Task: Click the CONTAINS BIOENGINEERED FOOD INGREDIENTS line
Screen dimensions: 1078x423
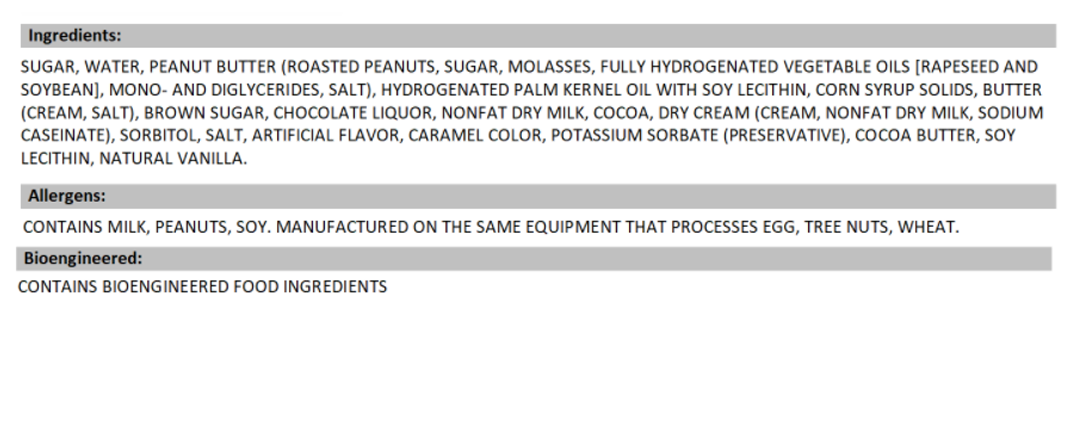Action: coord(203,288)
